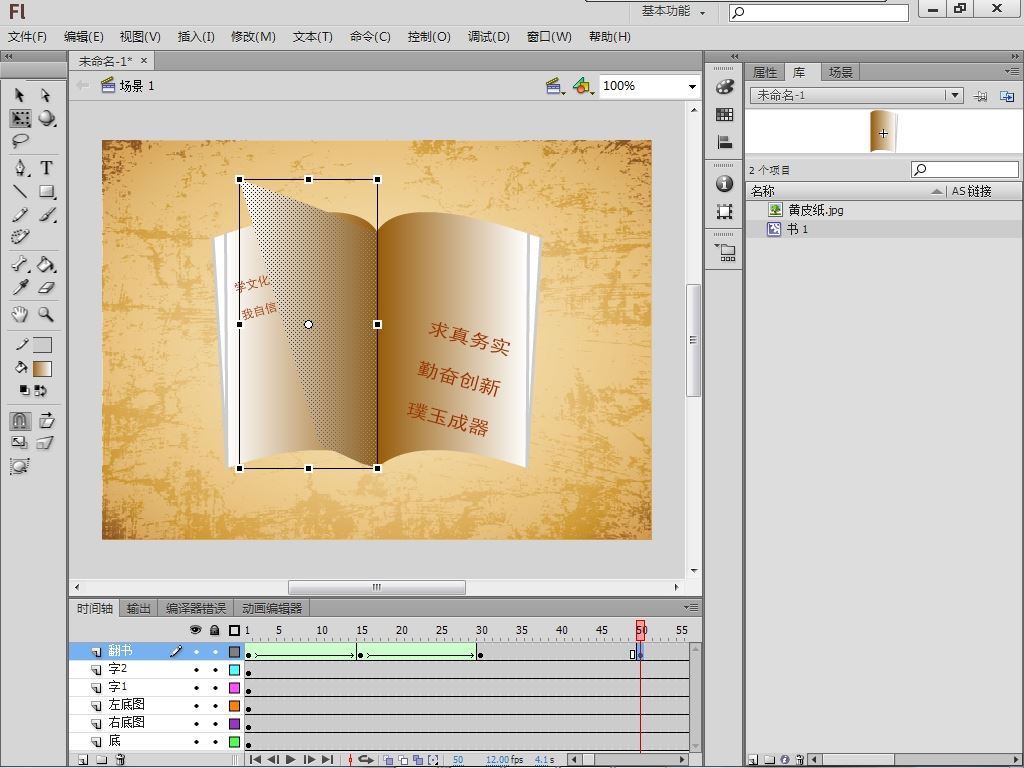Select the Lasso tool
This screenshot has width=1024, height=768.
click(x=20, y=142)
